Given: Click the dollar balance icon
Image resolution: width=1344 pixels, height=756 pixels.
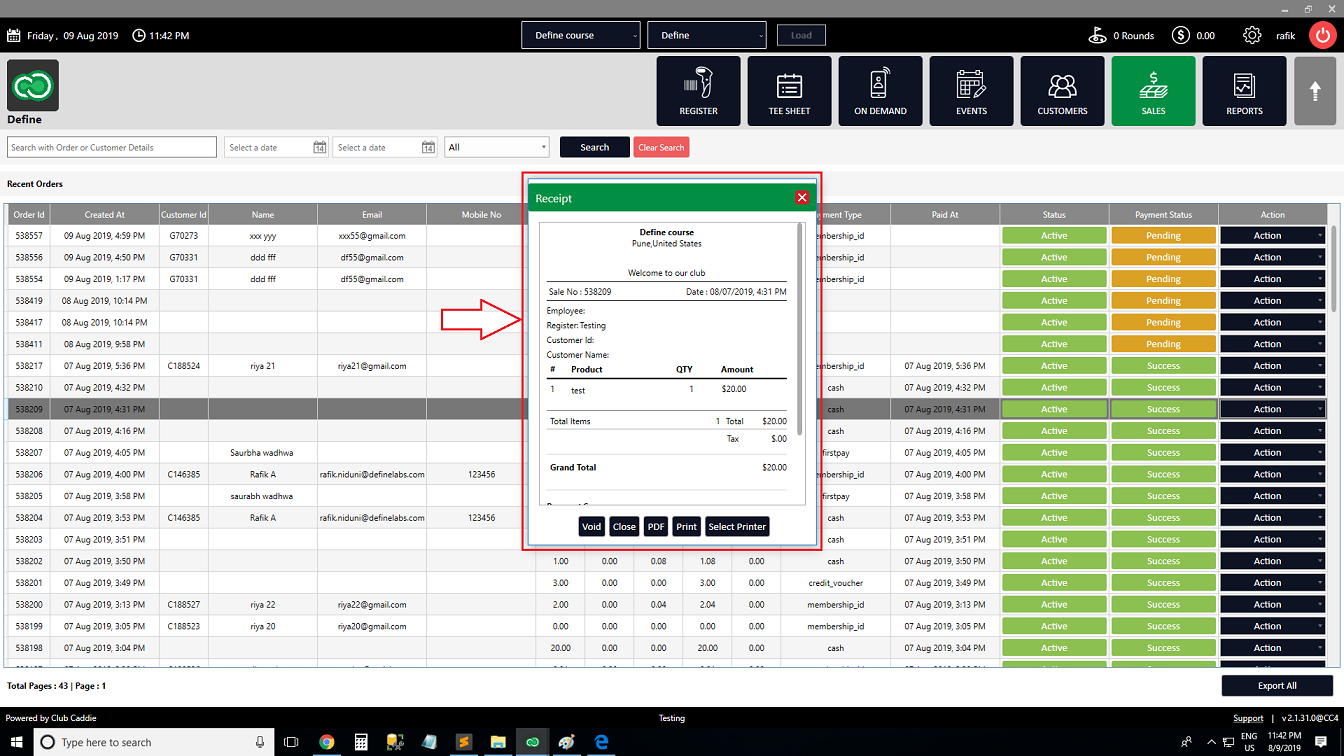Looking at the screenshot, I should tap(1181, 35).
